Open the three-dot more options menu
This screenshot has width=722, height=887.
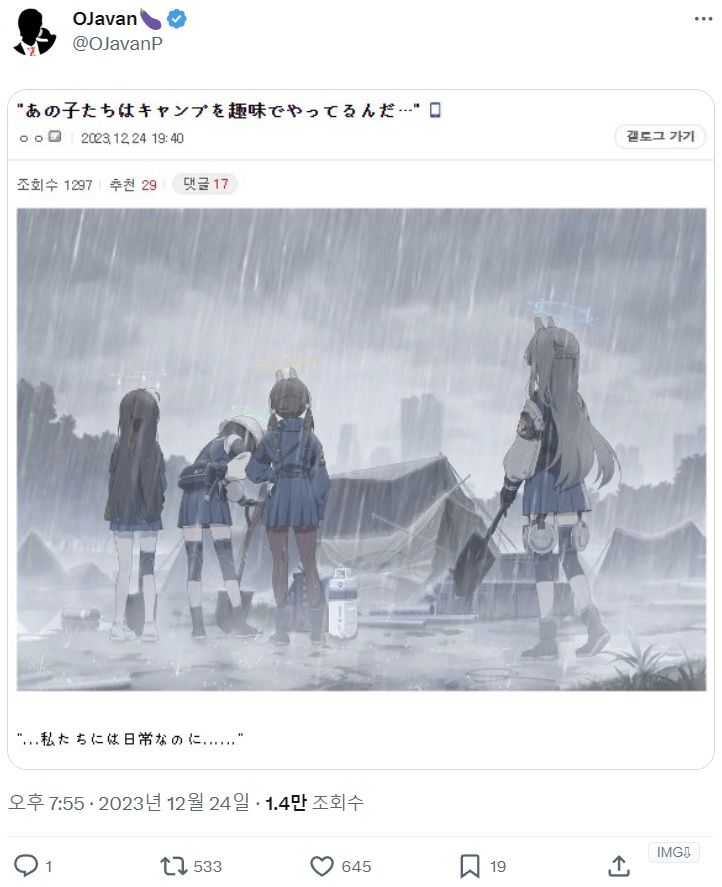[x=703, y=19]
